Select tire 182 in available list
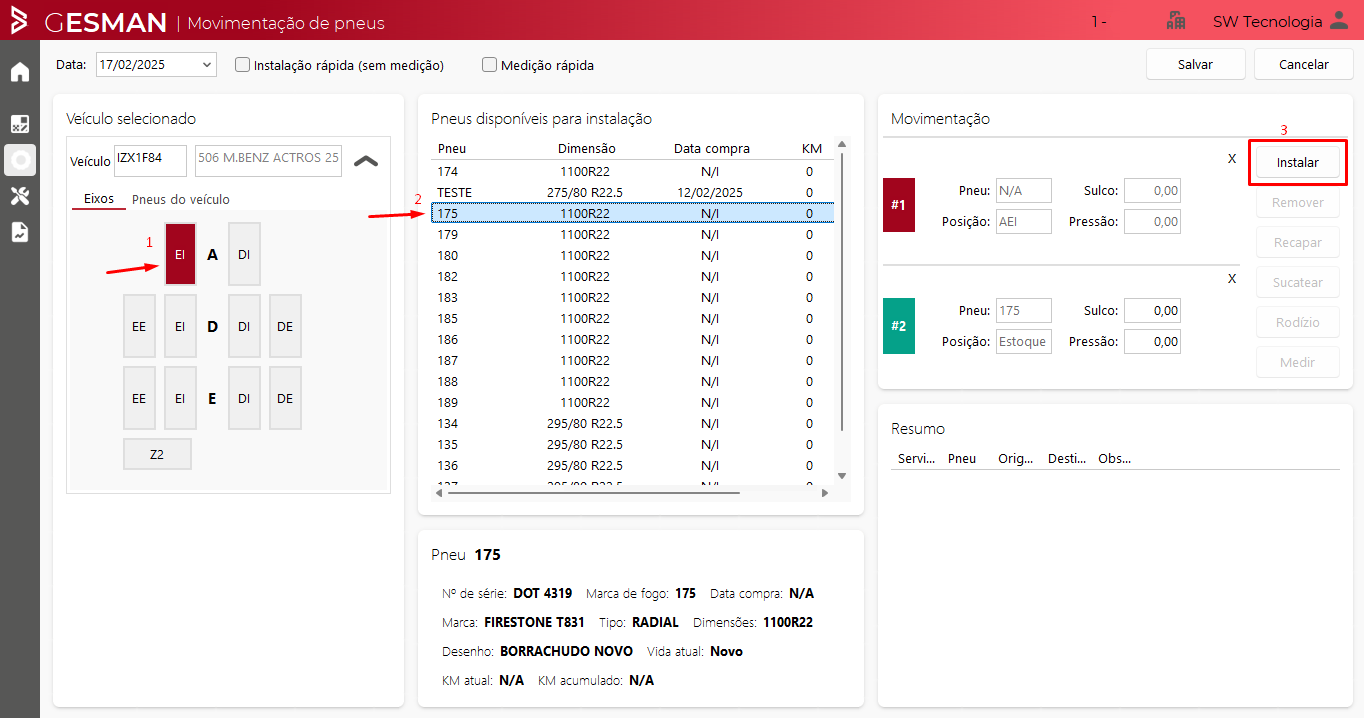The image size is (1364, 718). click(632, 276)
